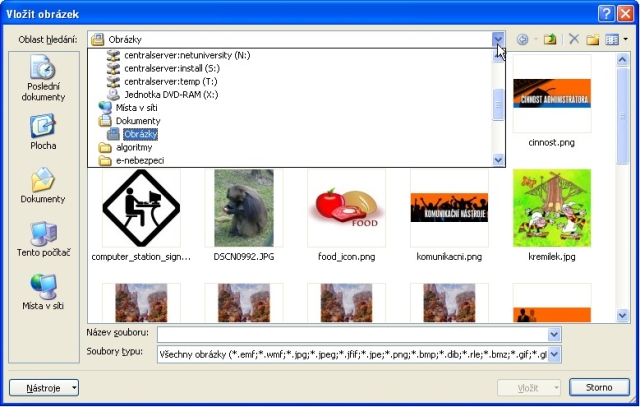Click the Delete (X) toolbar icon
This screenshot has width=640, height=407.
click(574, 39)
